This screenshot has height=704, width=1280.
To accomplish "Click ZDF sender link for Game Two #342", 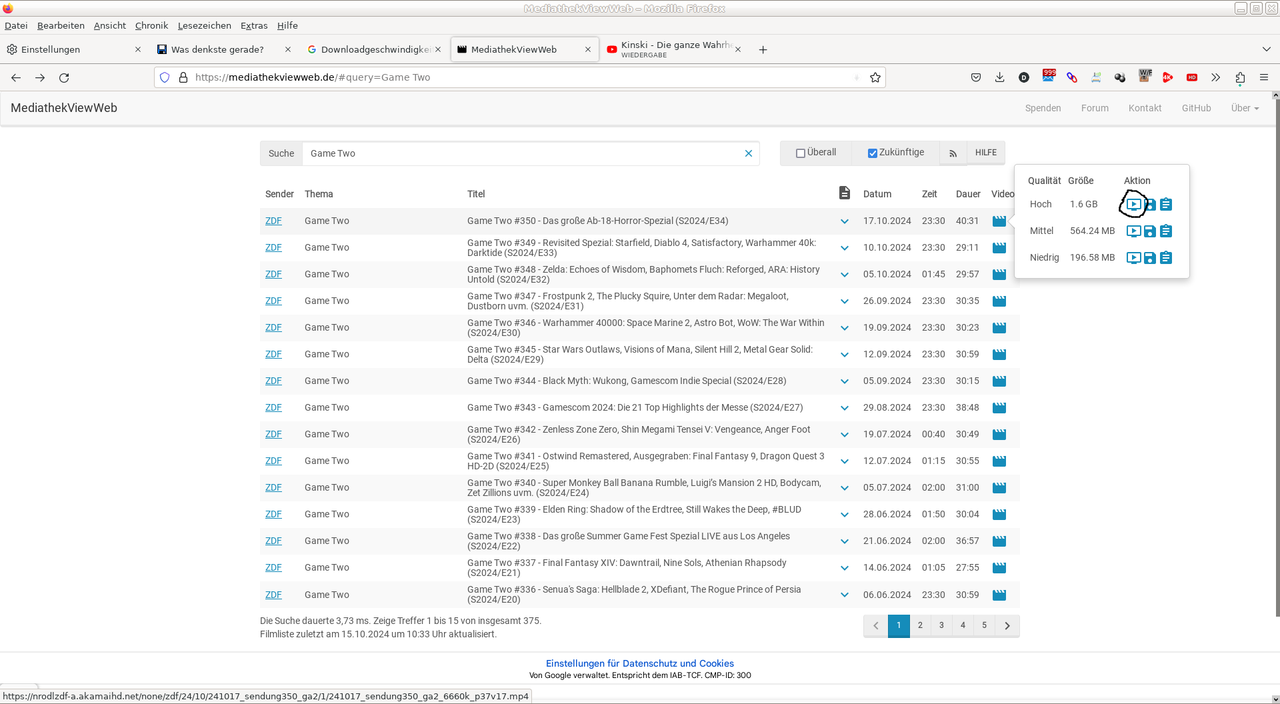I will (x=273, y=434).
